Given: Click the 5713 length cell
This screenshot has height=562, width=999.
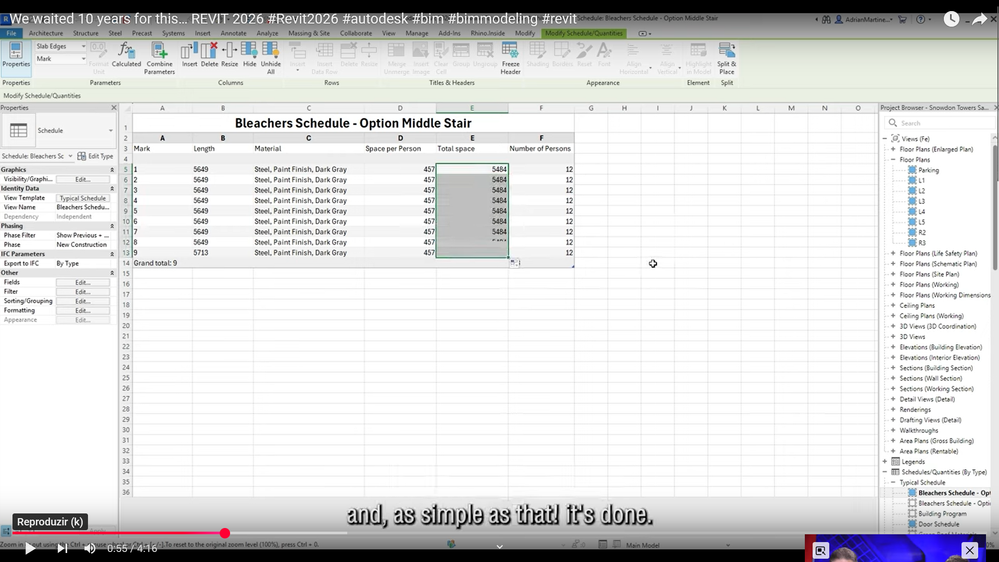Looking at the screenshot, I should coord(222,252).
